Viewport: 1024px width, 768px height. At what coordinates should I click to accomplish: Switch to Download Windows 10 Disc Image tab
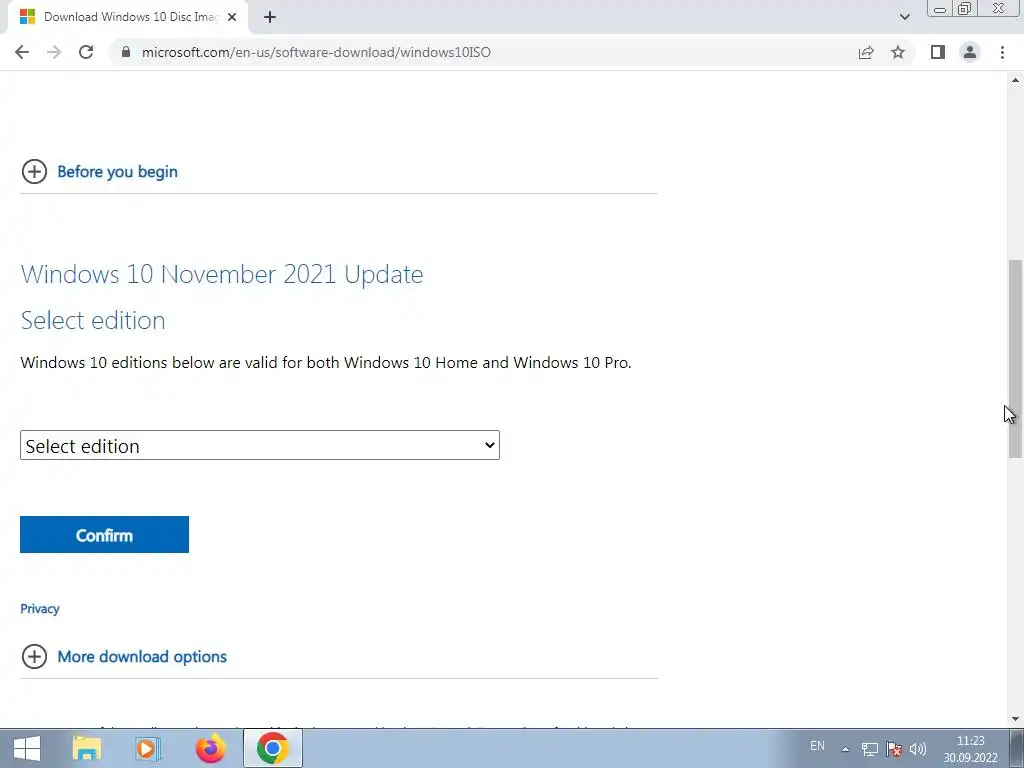coord(128,17)
